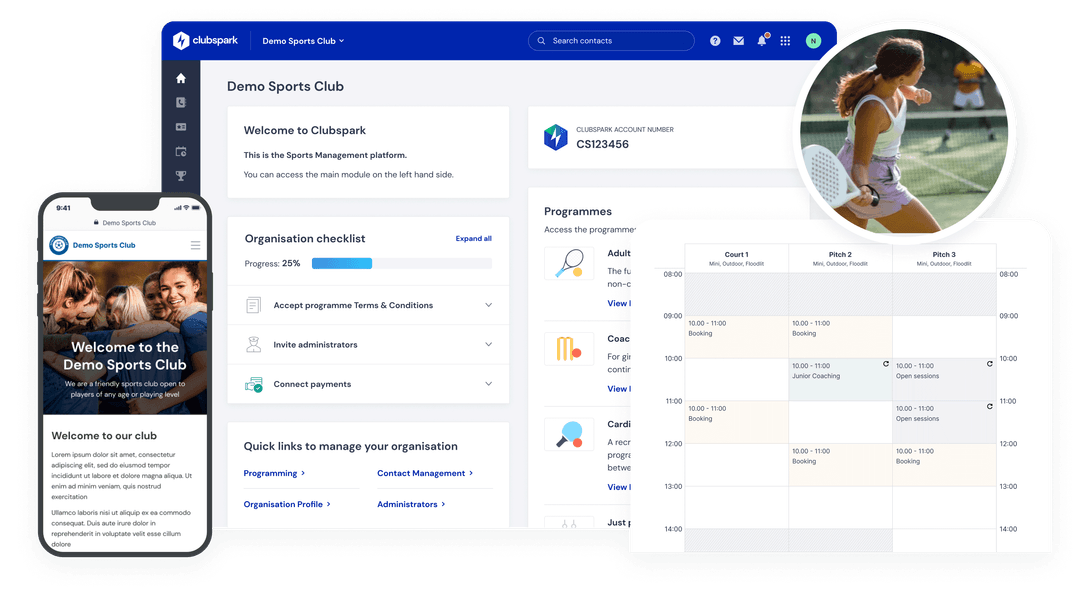
Task: Open the Demo Sports Club dropdown
Action: click(303, 41)
